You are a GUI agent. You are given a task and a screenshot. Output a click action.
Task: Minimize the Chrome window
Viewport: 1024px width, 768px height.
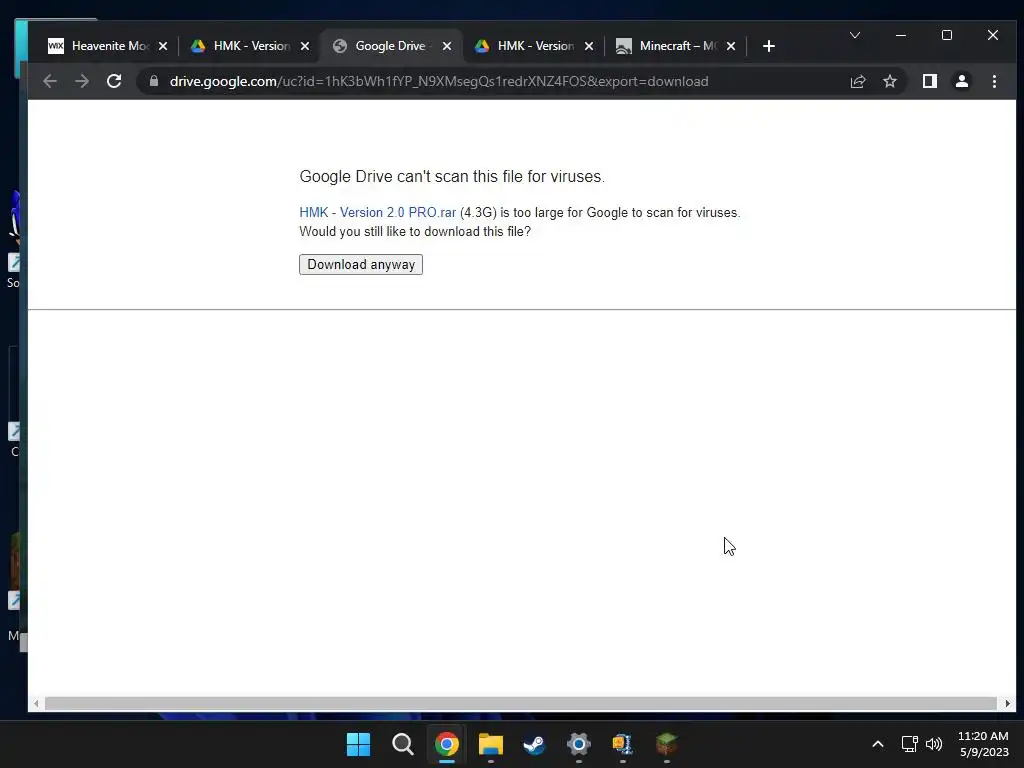pyautogui.click(x=901, y=35)
